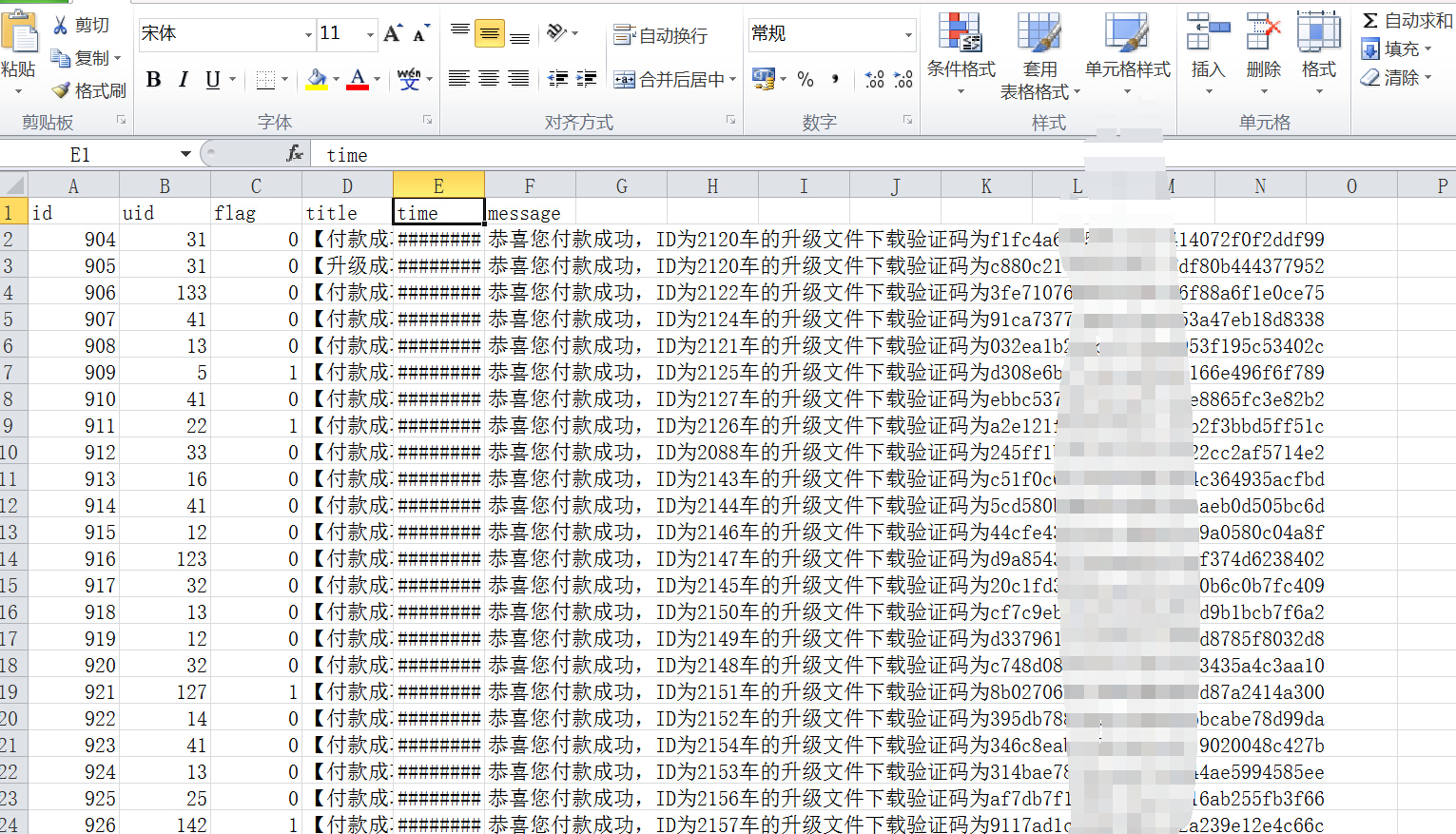Image resolution: width=1456 pixels, height=834 pixels.
Task: Apply red font color A
Action: (x=358, y=80)
